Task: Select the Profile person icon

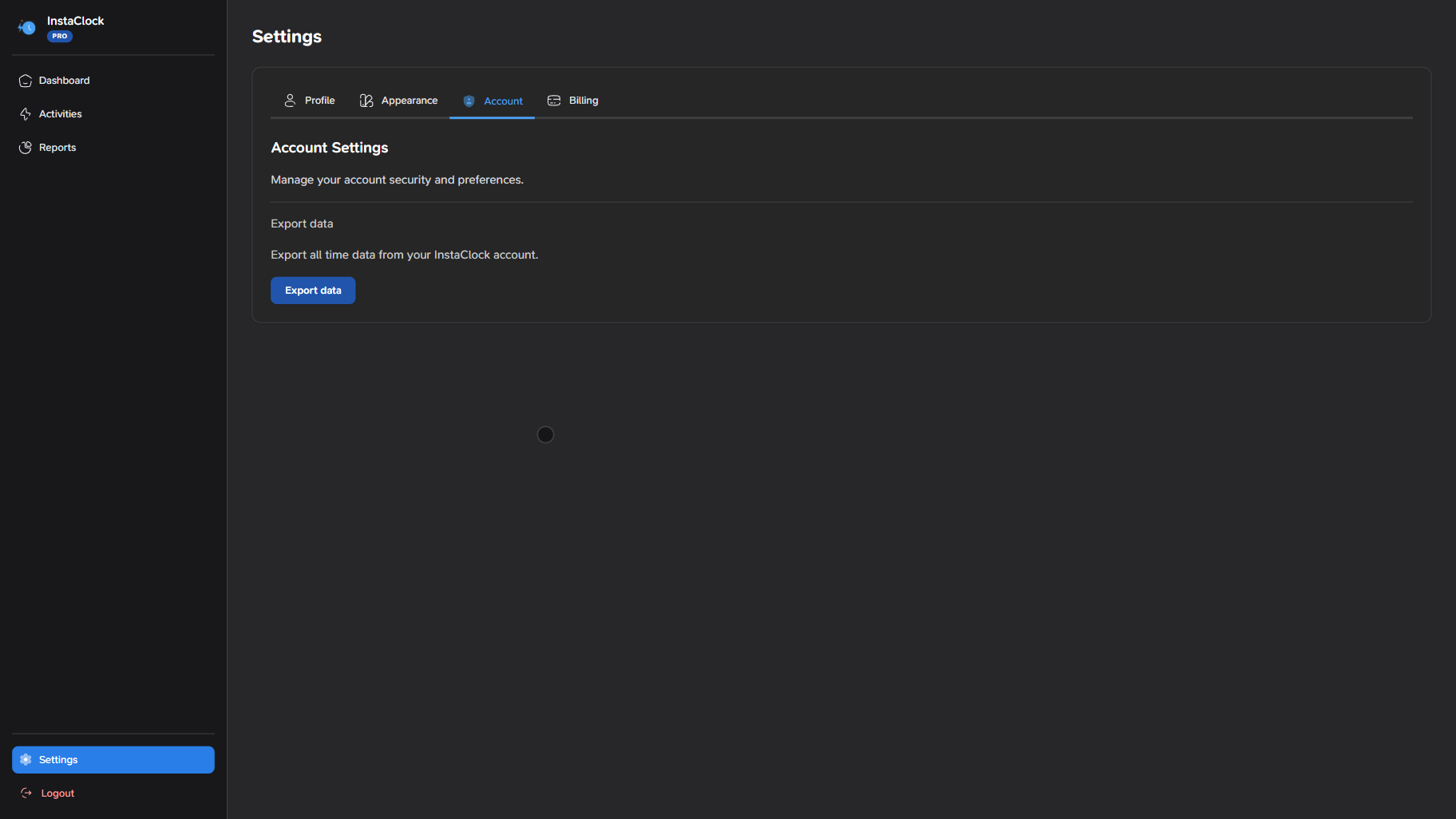Action: click(x=290, y=100)
